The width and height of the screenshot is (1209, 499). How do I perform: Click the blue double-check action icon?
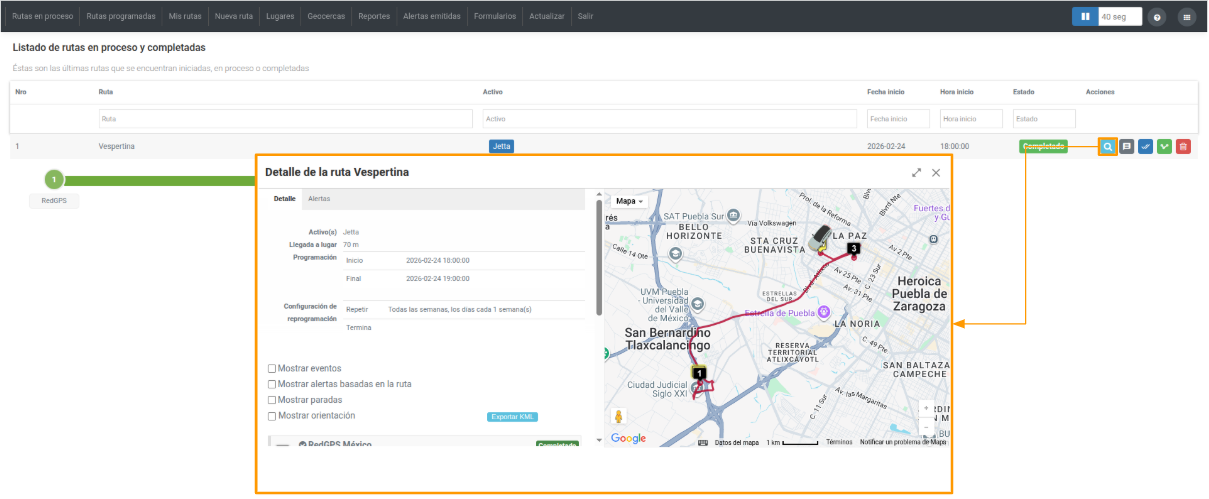coord(1146,146)
